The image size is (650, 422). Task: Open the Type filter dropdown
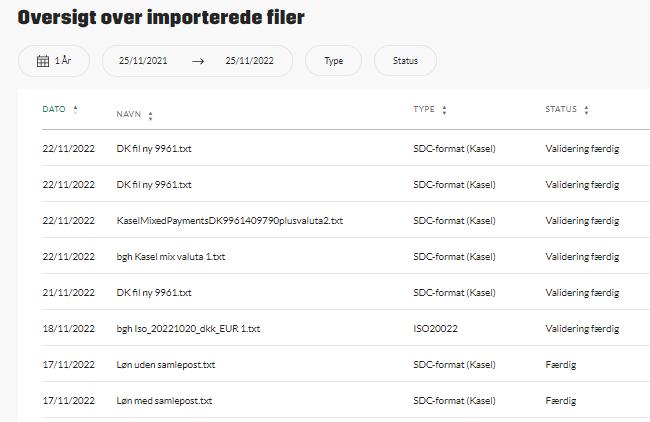[x=333, y=61]
